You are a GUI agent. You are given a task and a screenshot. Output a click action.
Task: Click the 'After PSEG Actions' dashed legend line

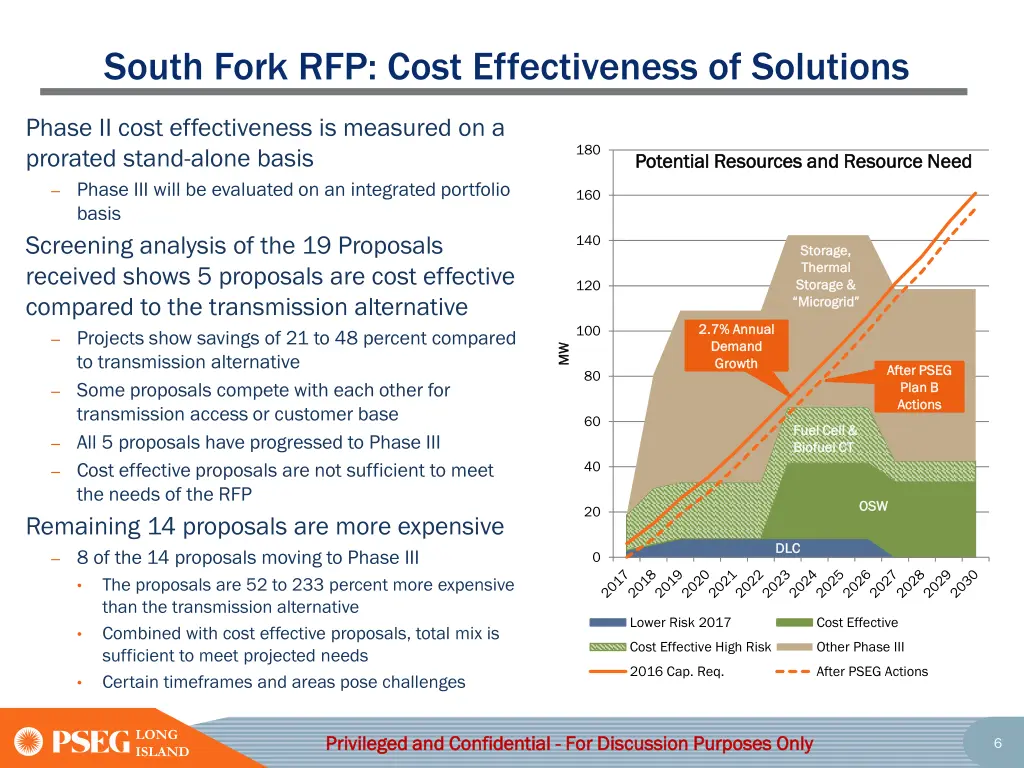click(x=794, y=671)
